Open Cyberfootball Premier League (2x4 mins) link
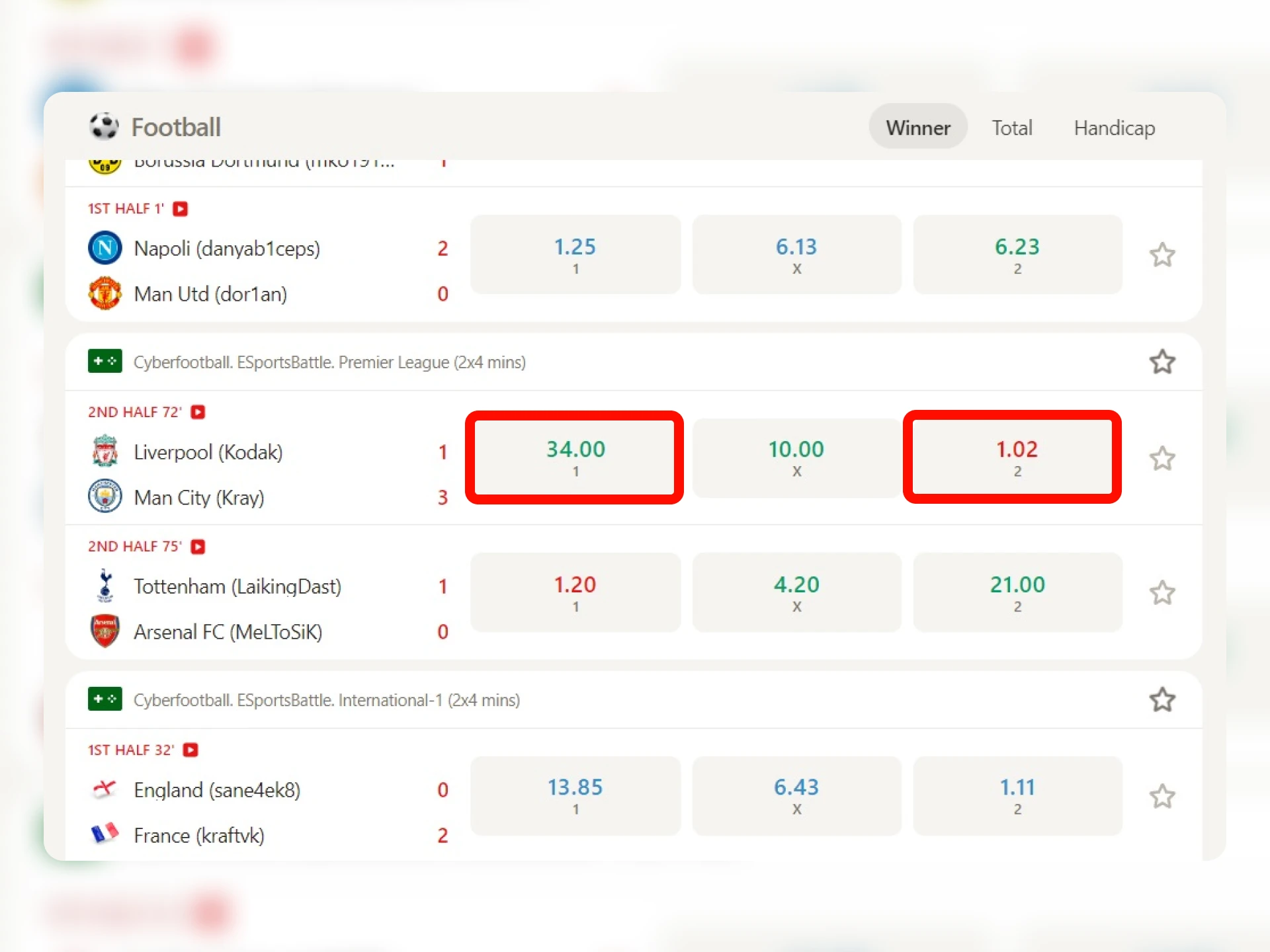1270x952 pixels. pyautogui.click(x=329, y=362)
